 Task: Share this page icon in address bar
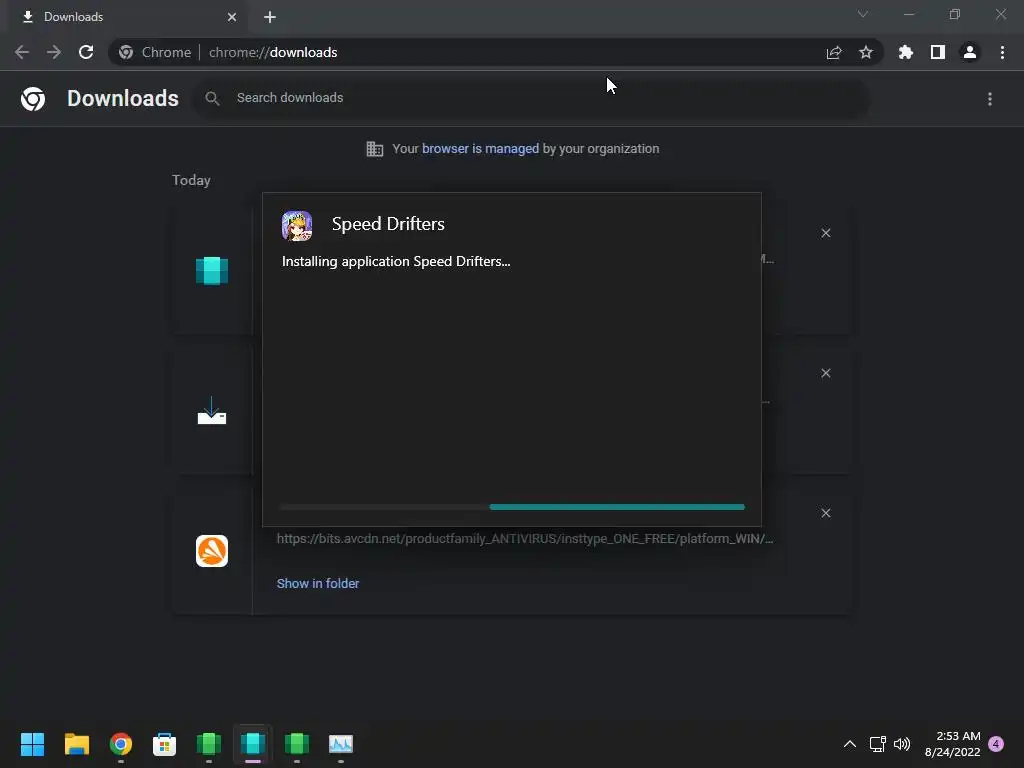coord(834,52)
